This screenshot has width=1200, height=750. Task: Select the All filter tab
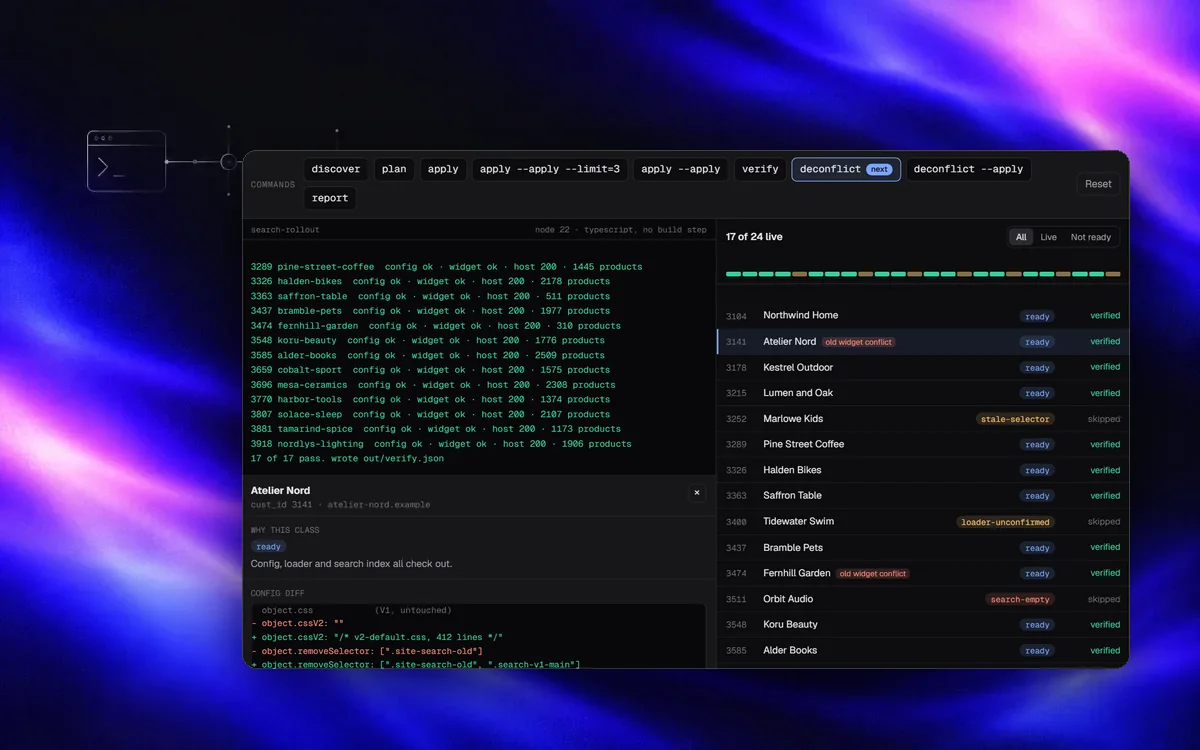(x=1021, y=237)
